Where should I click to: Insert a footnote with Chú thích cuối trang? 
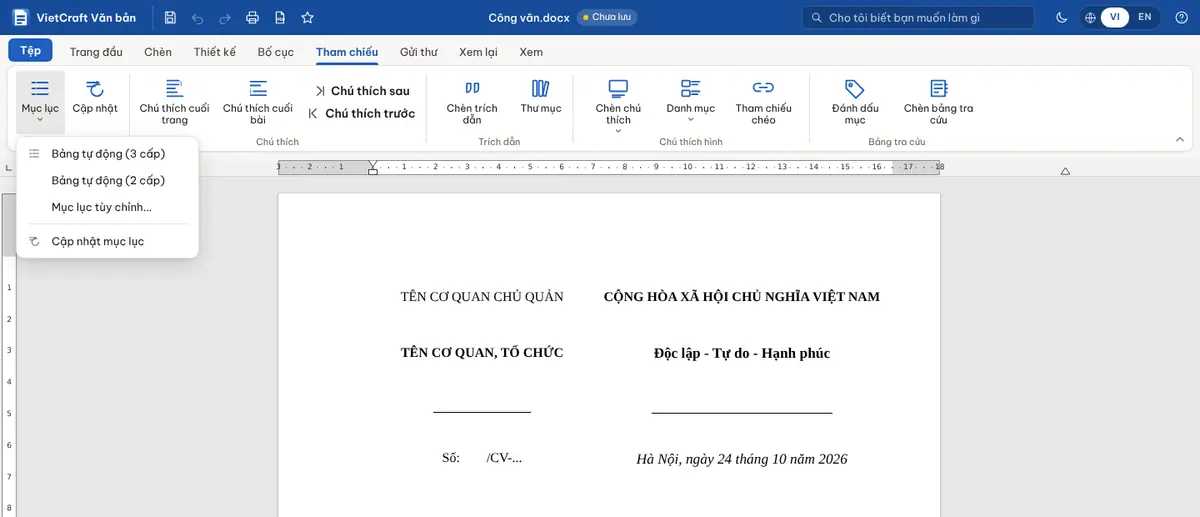pyautogui.click(x=174, y=101)
